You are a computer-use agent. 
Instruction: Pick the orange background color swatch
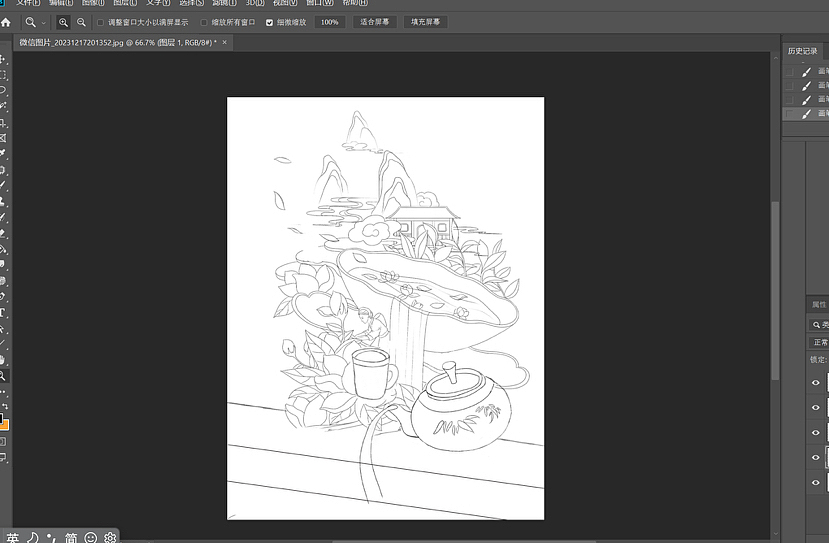[6, 426]
